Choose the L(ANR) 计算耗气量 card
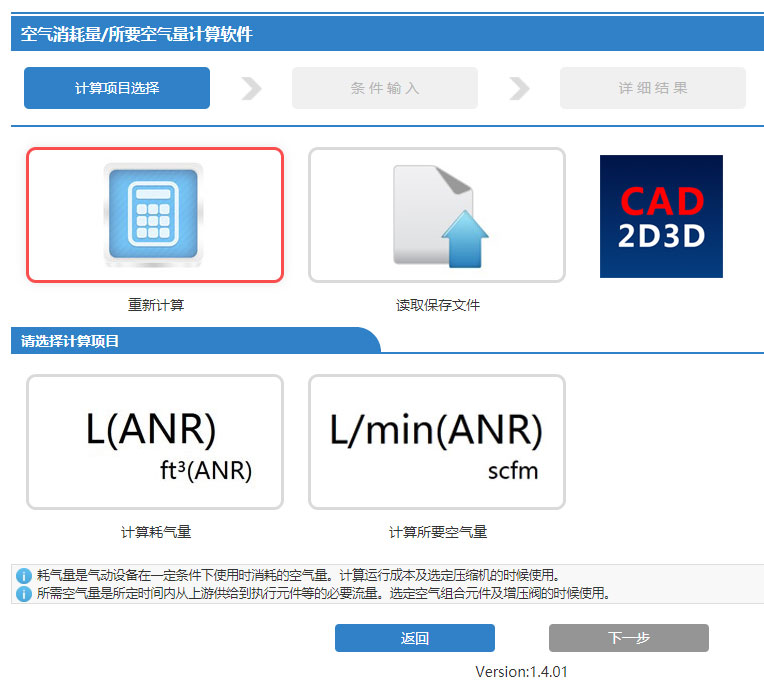This screenshot has height=682, width=764. pos(155,442)
